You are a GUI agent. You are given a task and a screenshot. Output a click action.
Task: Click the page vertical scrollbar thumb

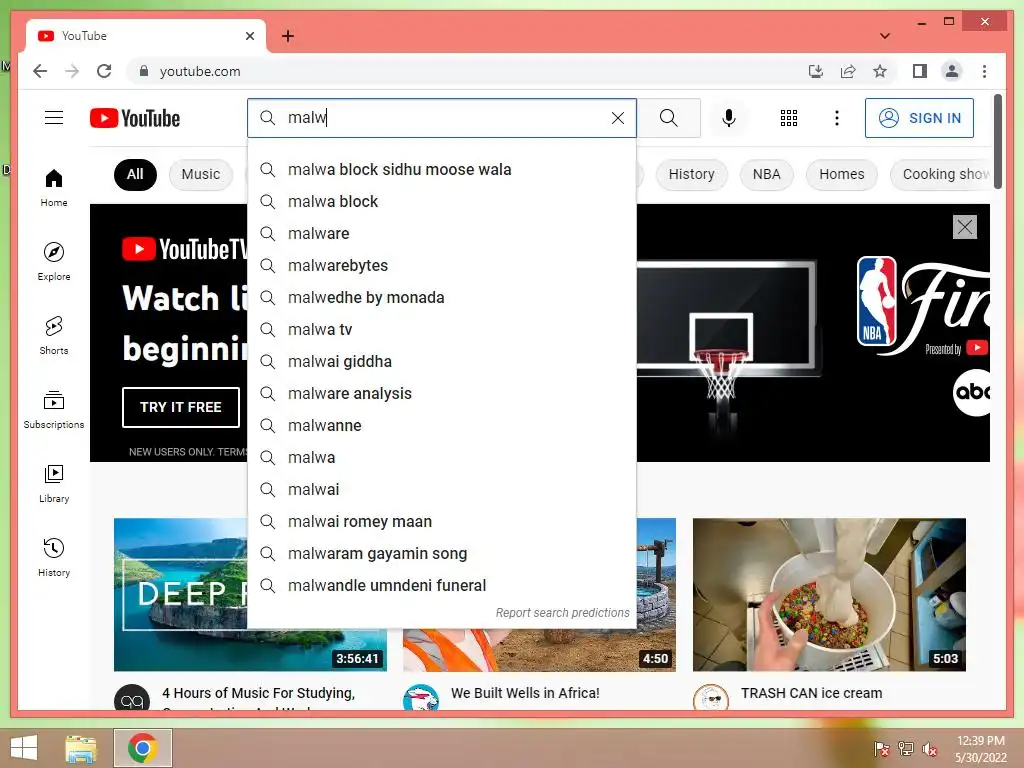coord(997,141)
